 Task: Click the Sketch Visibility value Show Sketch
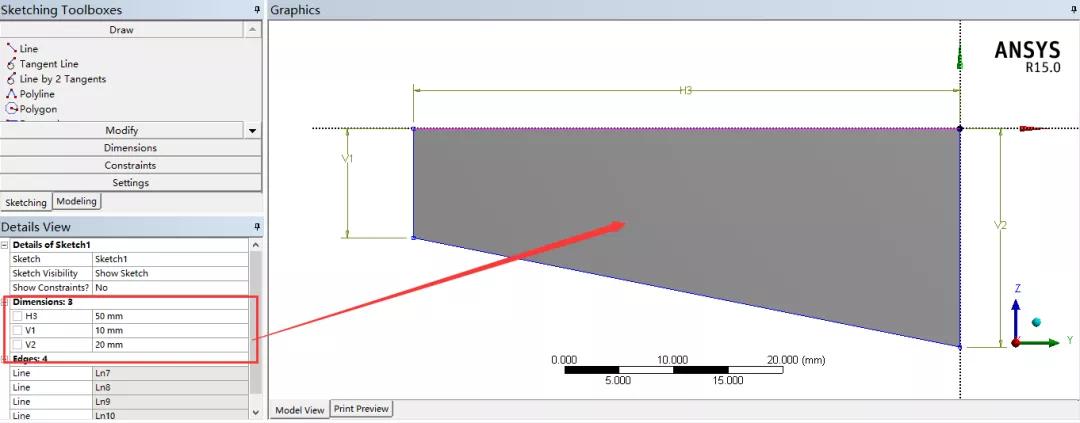pos(170,274)
